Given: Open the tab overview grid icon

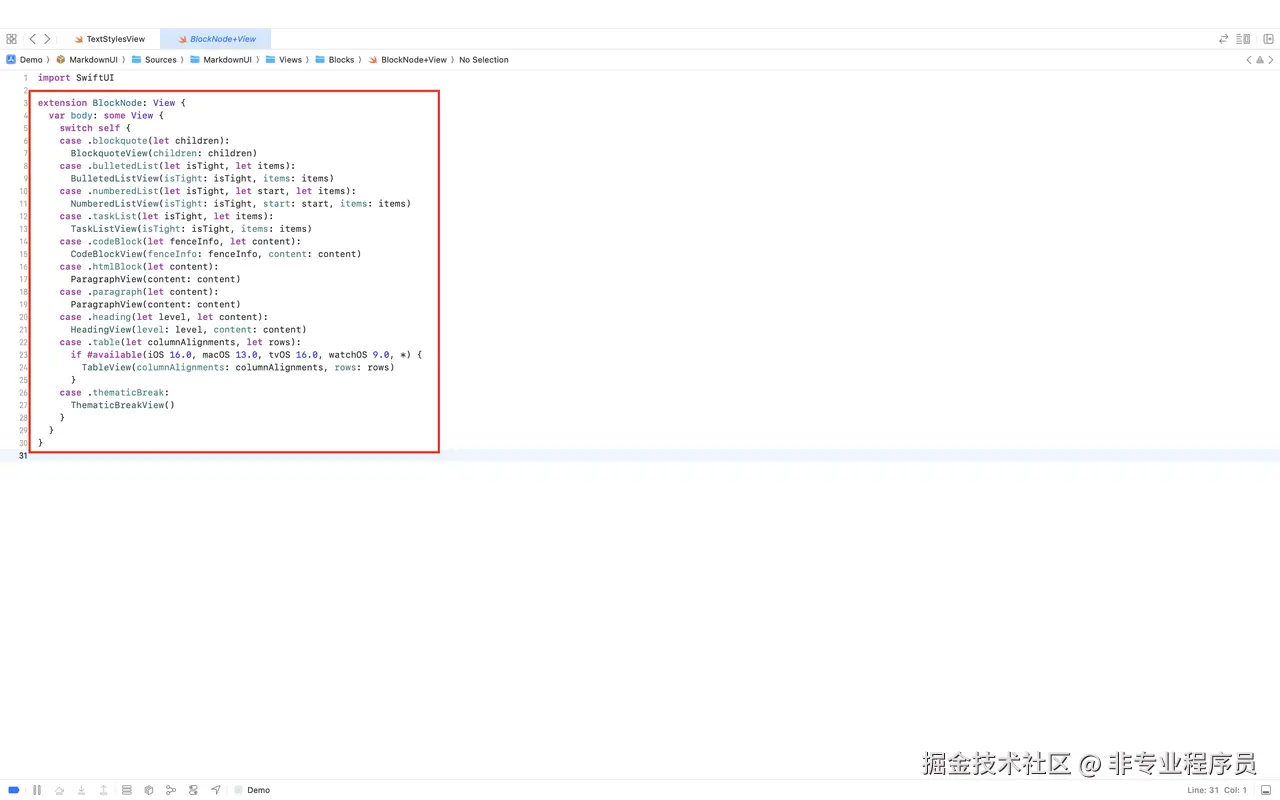Looking at the screenshot, I should (11, 39).
